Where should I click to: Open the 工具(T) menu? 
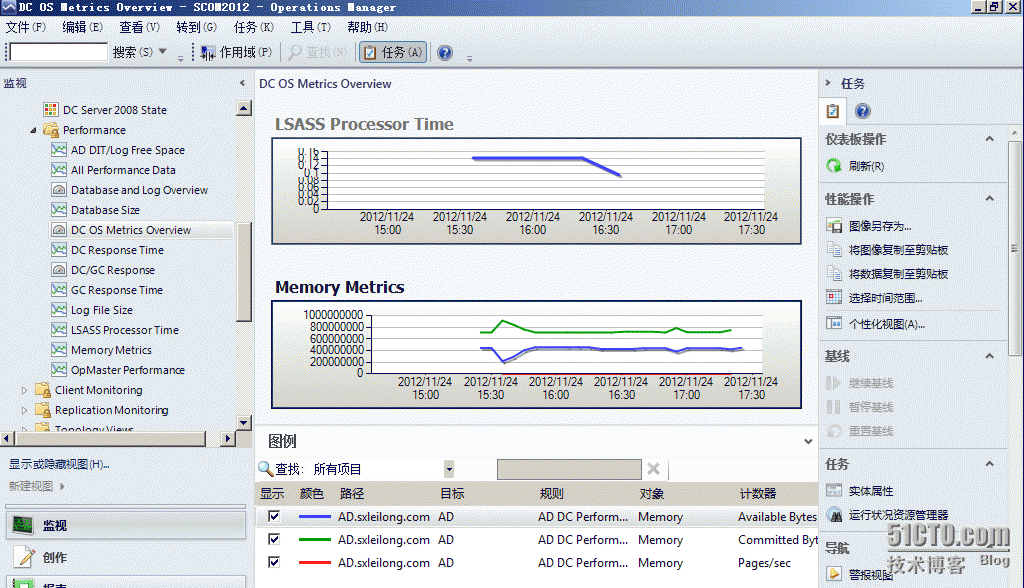tap(310, 27)
